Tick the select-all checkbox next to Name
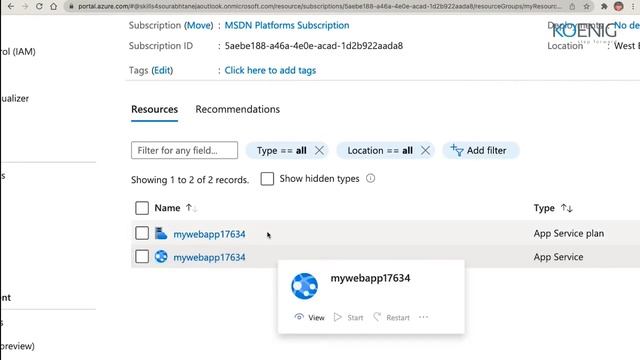 click(x=142, y=208)
